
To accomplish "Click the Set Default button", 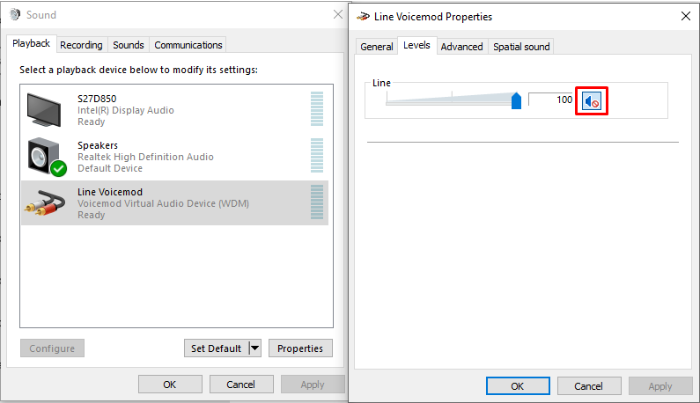I will 216,348.
